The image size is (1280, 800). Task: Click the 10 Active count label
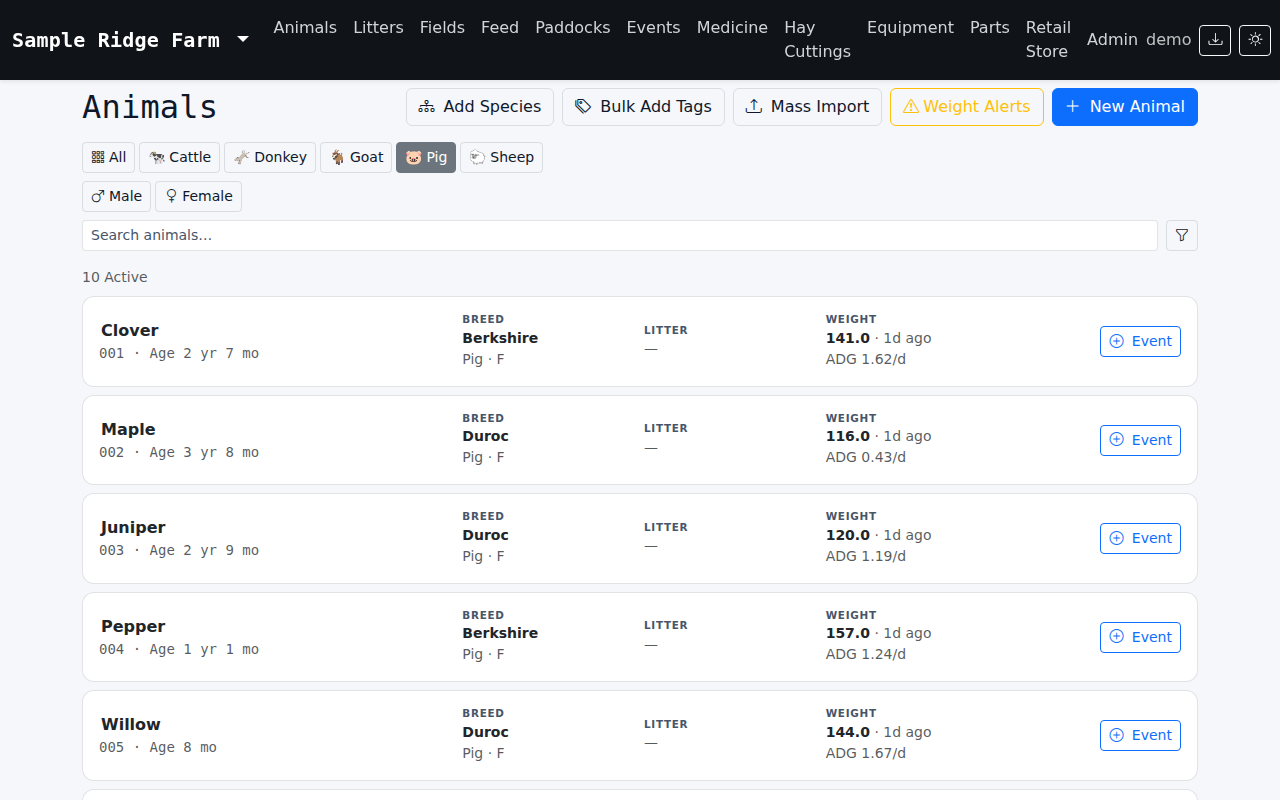pos(115,277)
